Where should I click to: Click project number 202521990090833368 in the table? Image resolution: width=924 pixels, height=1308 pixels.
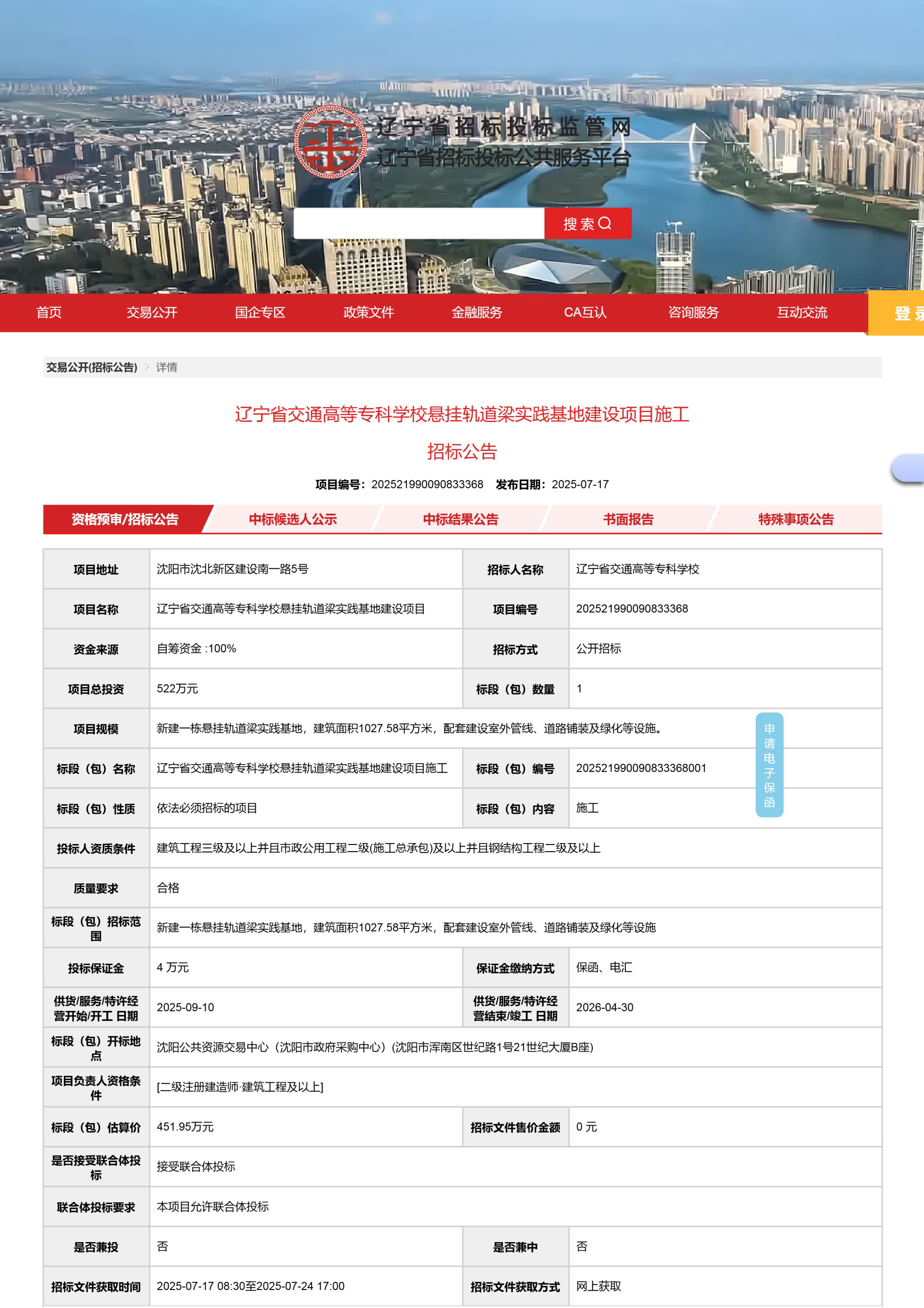point(632,608)
